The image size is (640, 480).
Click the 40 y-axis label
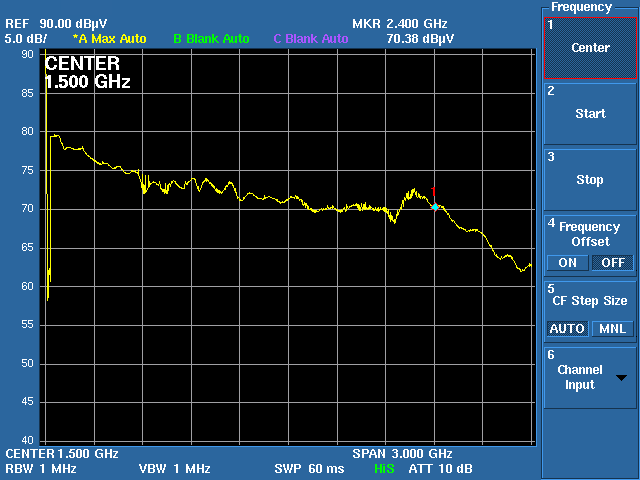28,441
